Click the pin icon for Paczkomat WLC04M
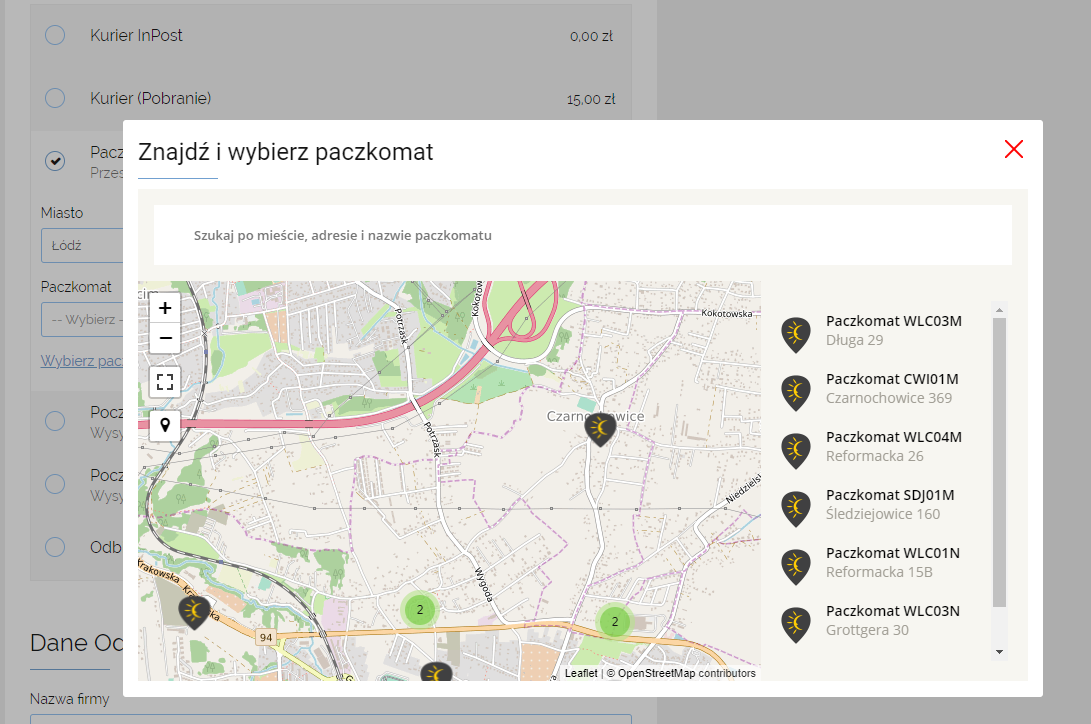Screen dimensions: 1091x724 pyautogui.click(x=796, y=451)
